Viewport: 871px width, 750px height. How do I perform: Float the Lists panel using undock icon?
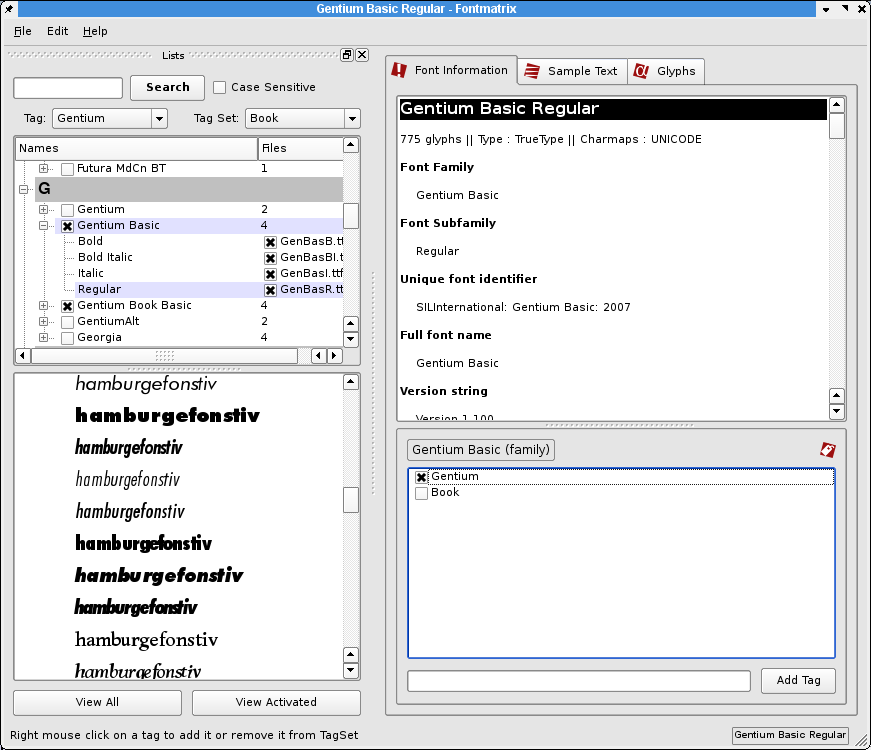click(x=346, y=55)
